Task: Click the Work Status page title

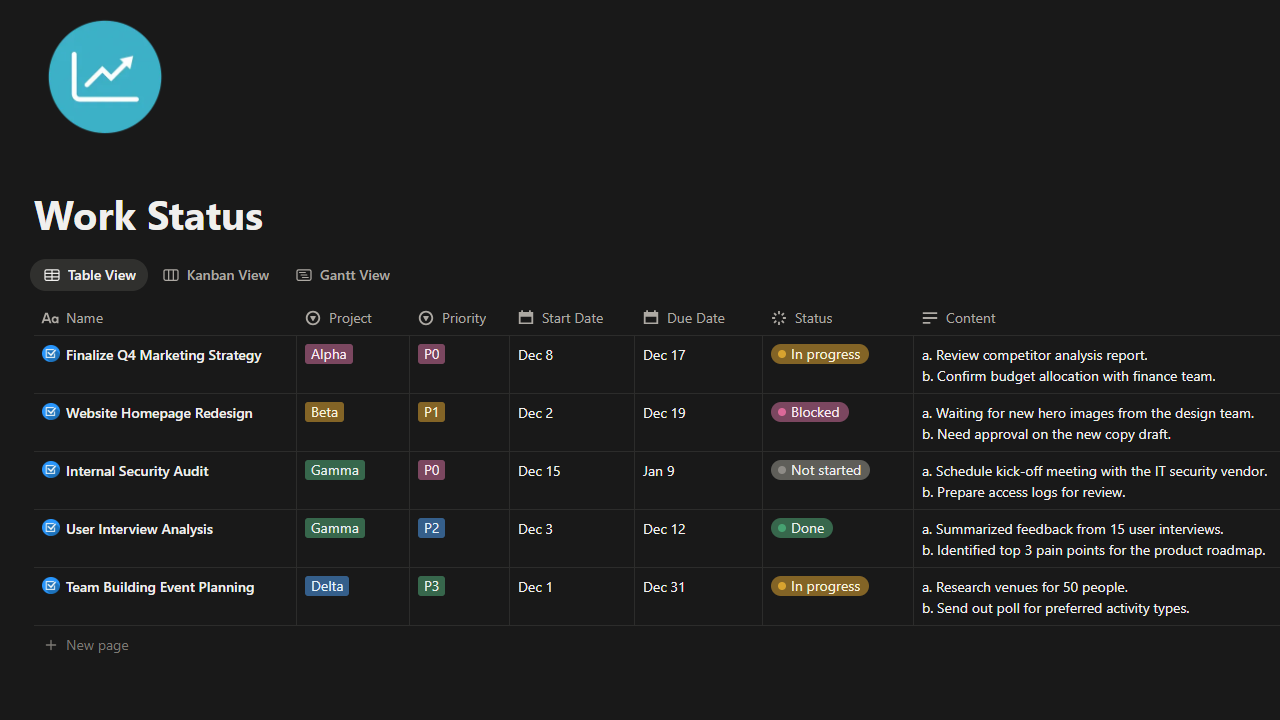Action: point(149,216)
